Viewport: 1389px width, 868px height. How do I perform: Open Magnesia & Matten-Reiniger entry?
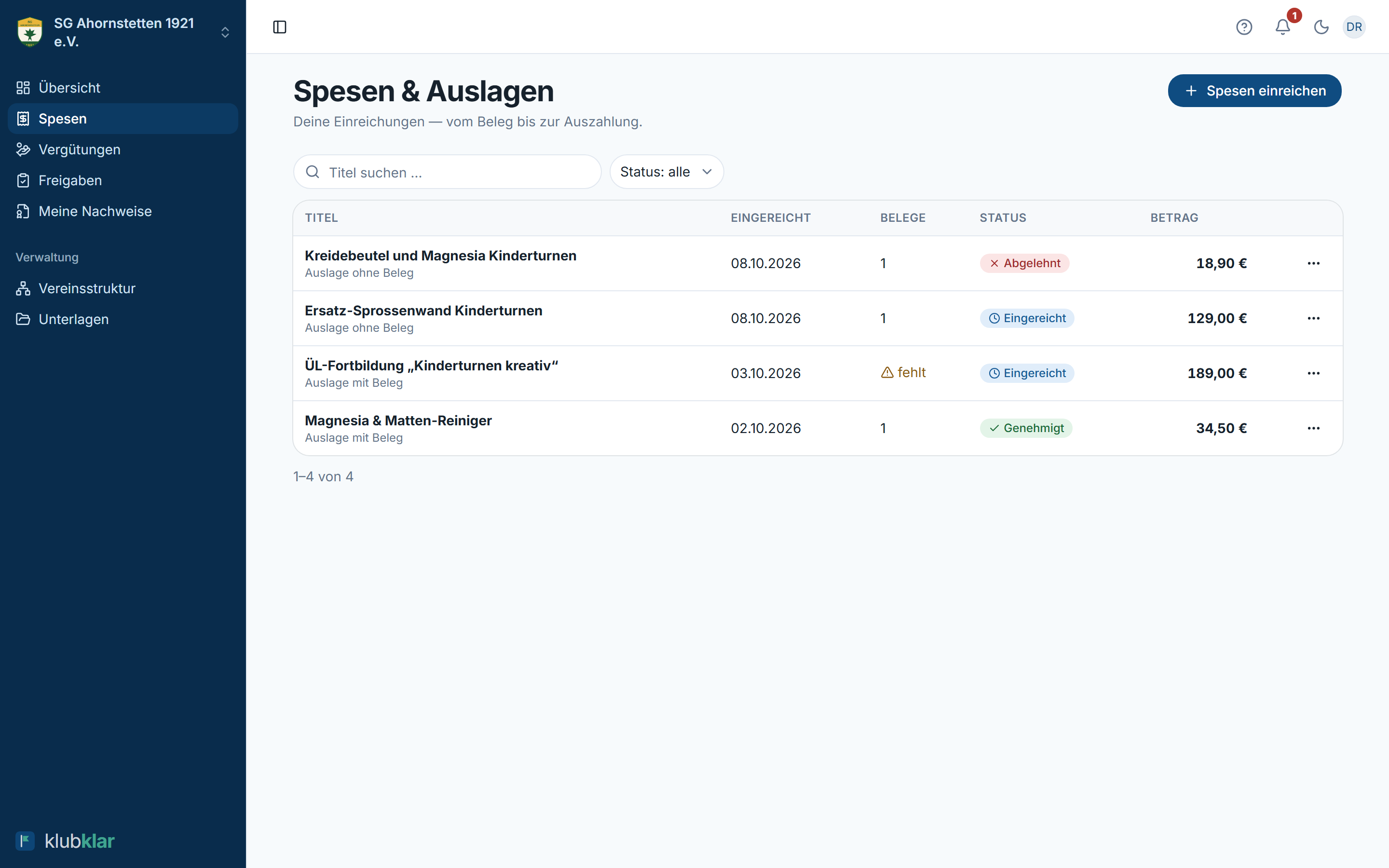pos(398,421)
